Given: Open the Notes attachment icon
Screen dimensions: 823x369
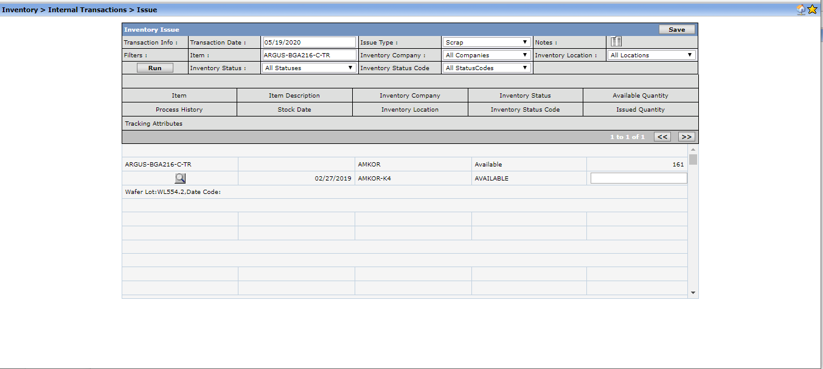Looking at the screenshot, I should tap(616, 42).
